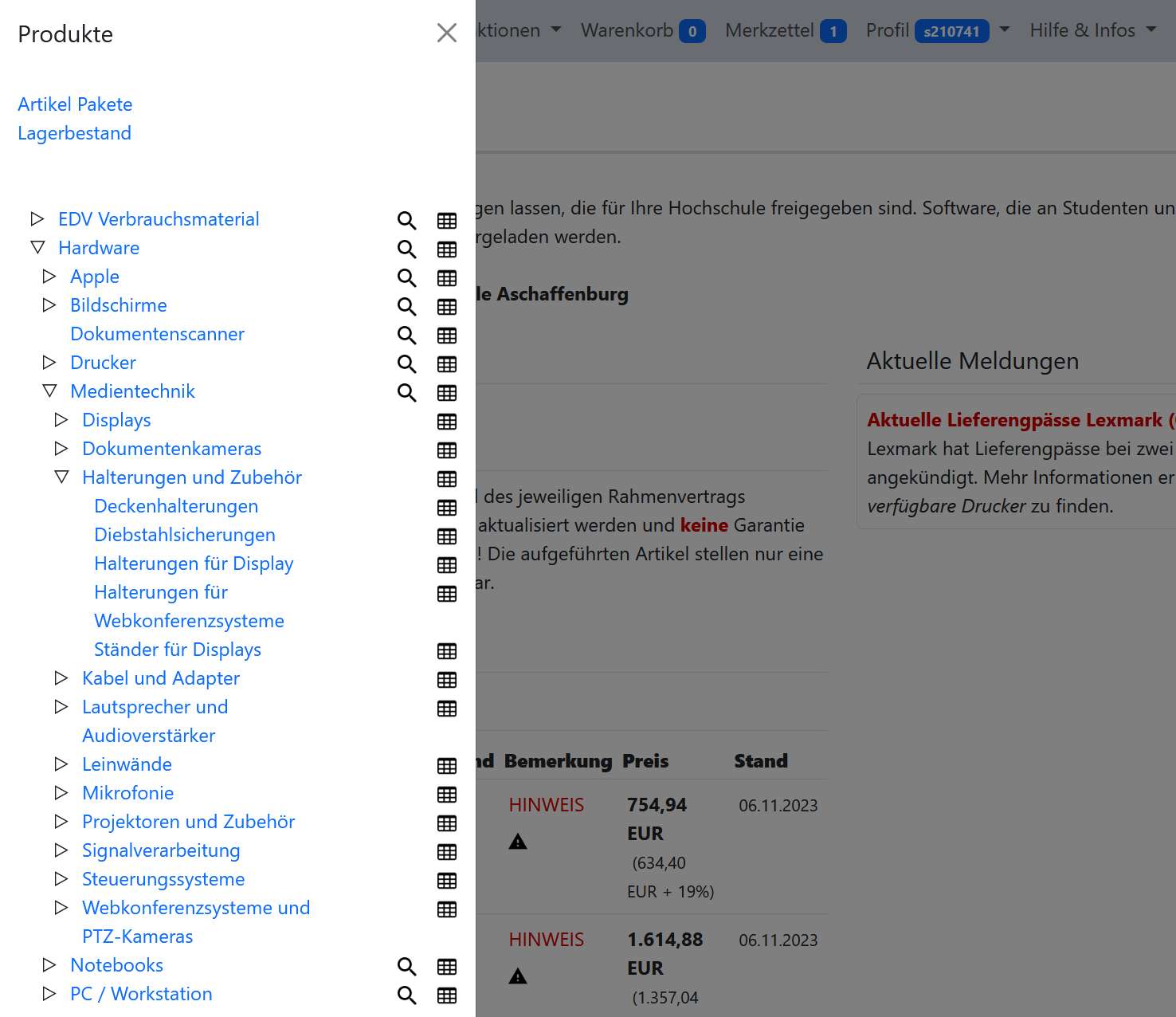This screenshot has height=1017, width=1176.
Task: Show table view for Diebstahlsicherungen
Action: [447, 536]
